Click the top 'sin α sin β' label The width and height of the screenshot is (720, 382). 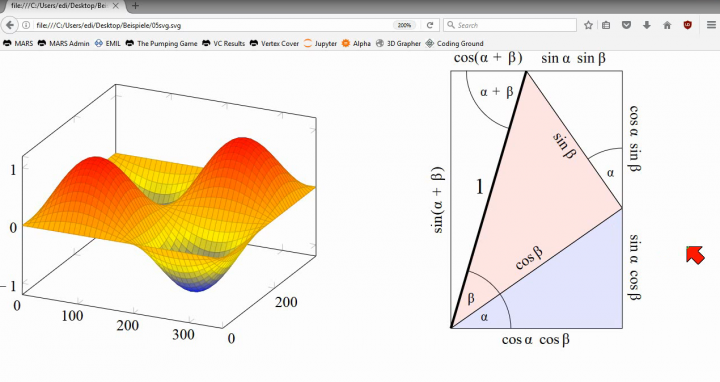click(574, 58)
